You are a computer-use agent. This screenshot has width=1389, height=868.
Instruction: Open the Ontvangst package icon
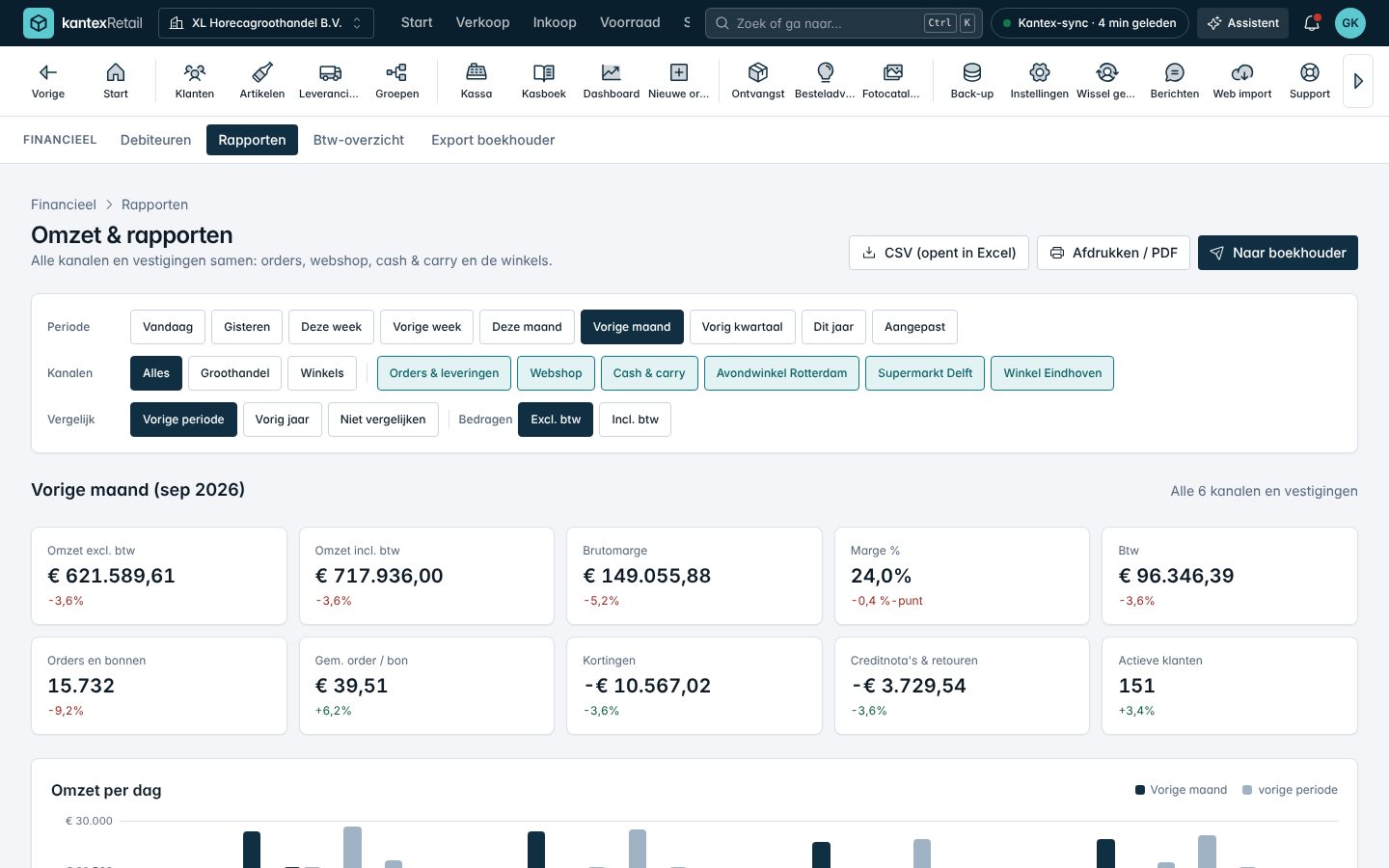[758, 81]
